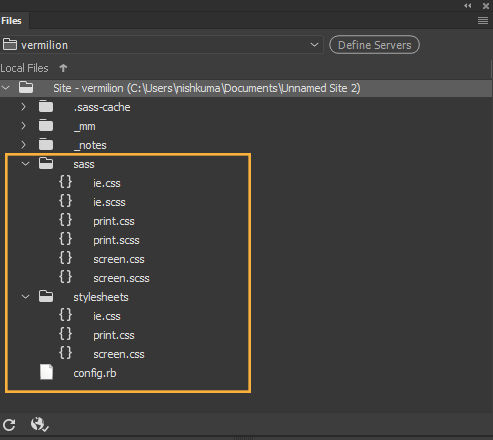Switch to the Files tab
This screenshot has width=493, height=440.
click(11, 21)
